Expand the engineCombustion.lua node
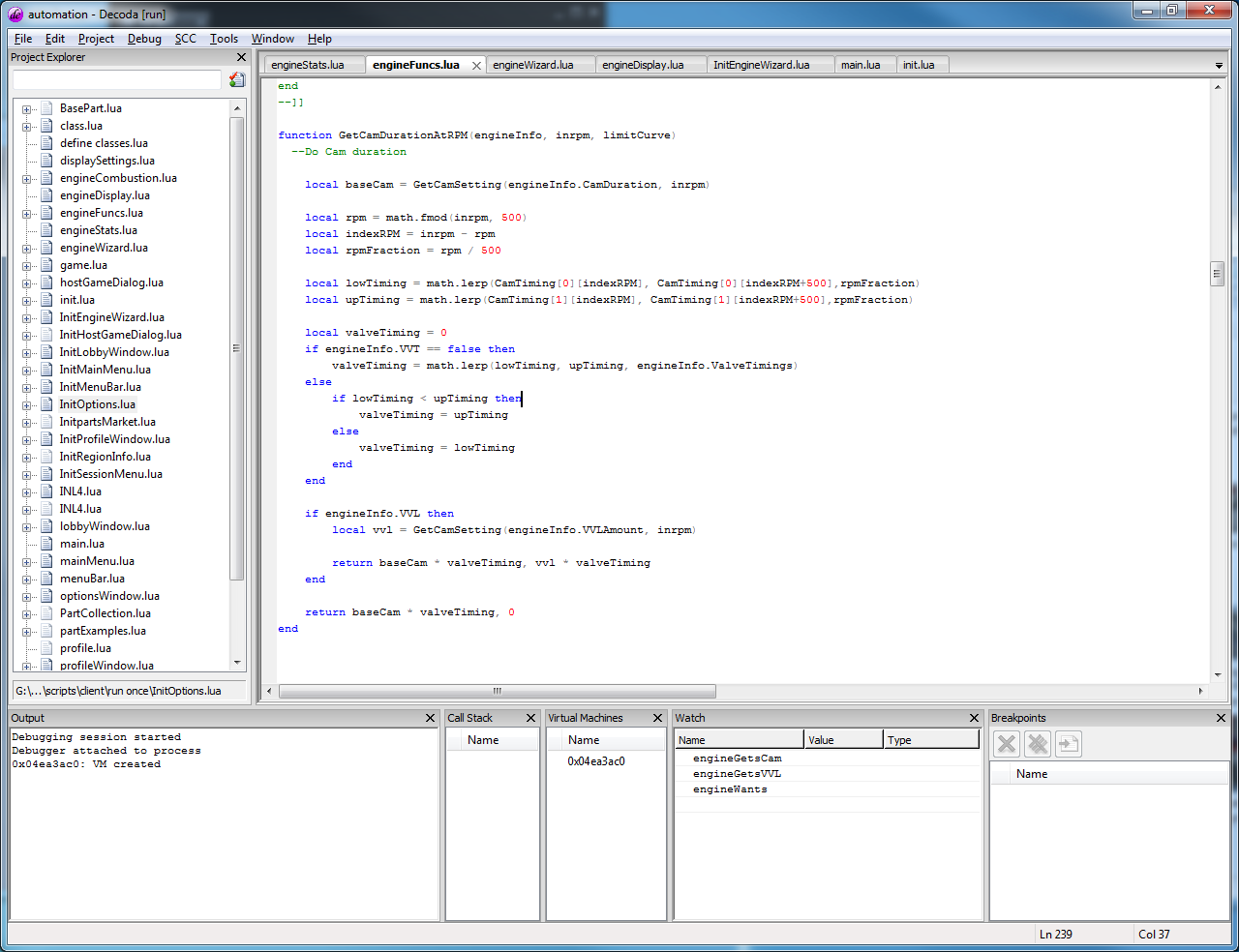The height and width of the screenshot is (952, 1239). (27, 179)
